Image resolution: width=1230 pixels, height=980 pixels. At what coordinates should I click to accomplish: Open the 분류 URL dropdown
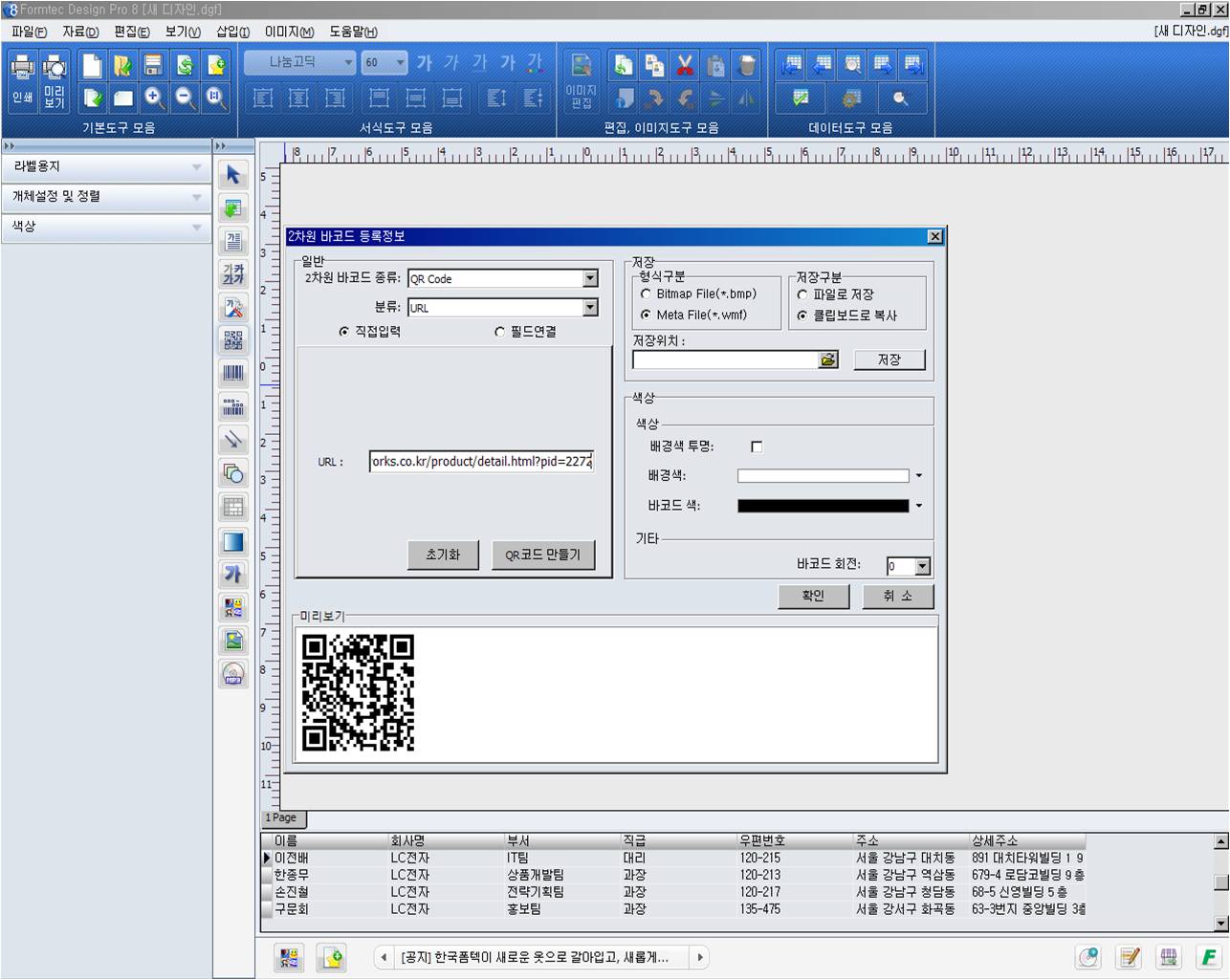point(590,307)
